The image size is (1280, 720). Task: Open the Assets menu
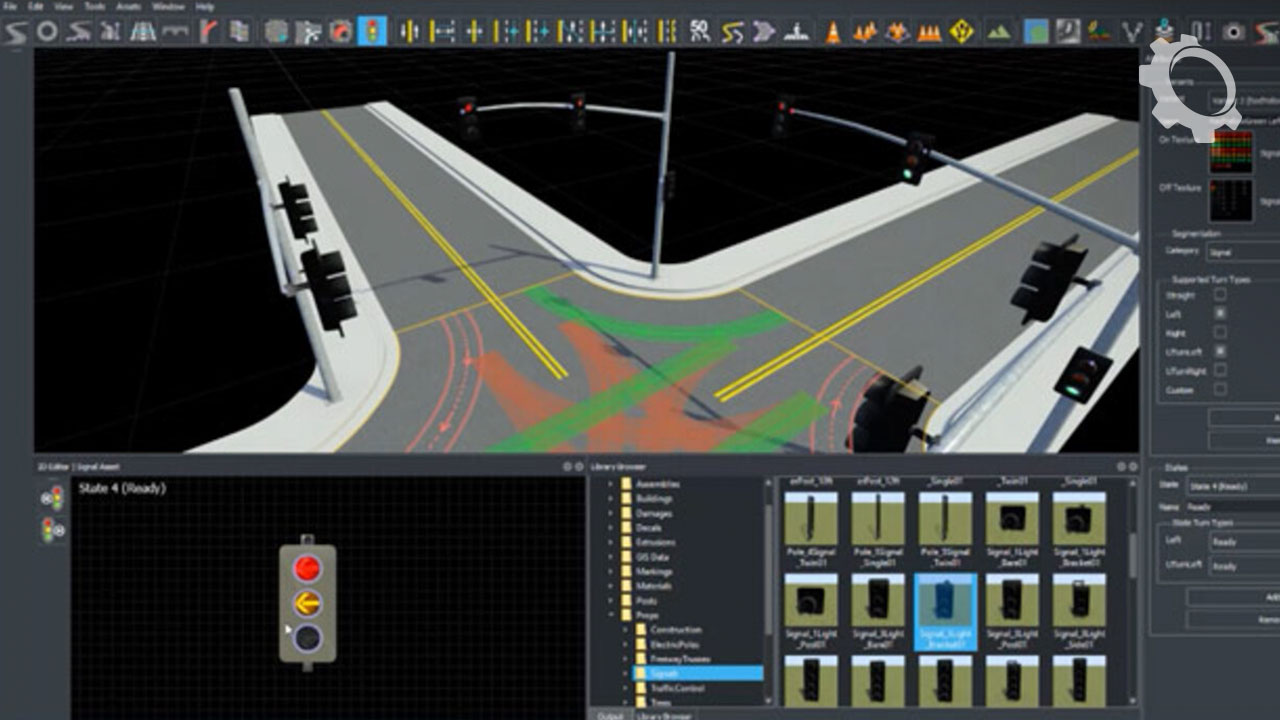tap(128, 6)
